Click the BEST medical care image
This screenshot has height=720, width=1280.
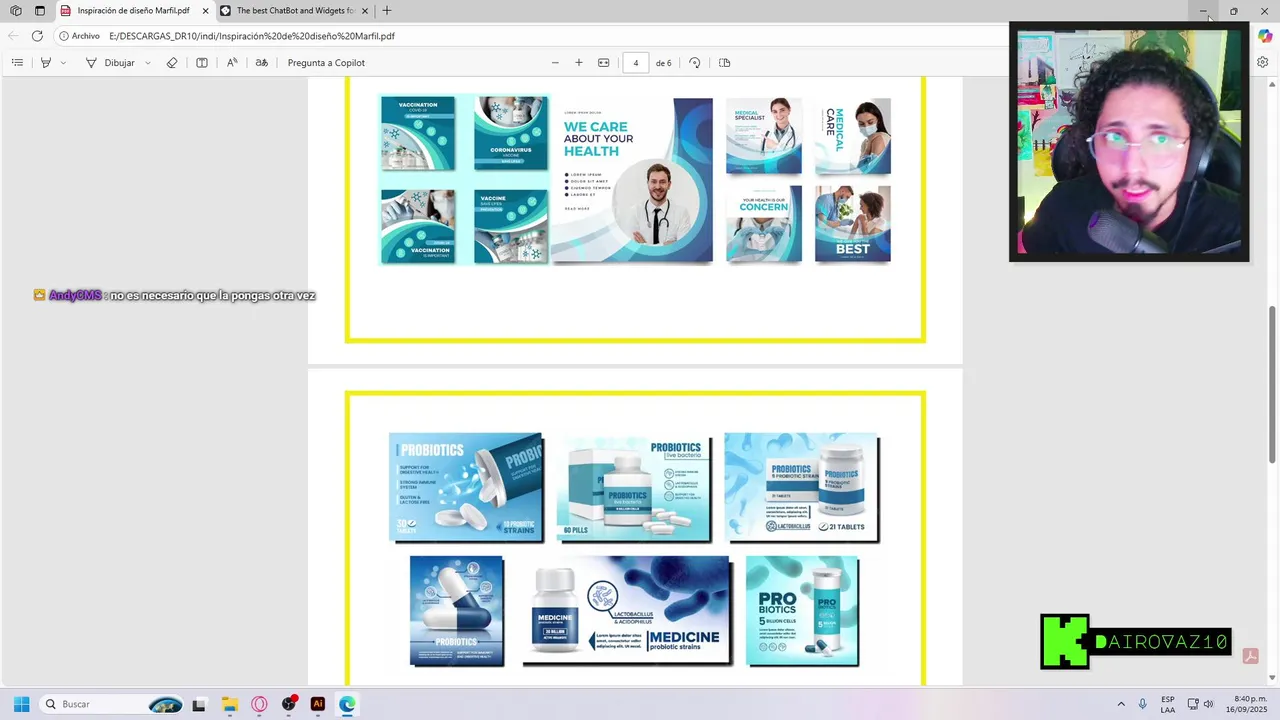pos(852,224)
